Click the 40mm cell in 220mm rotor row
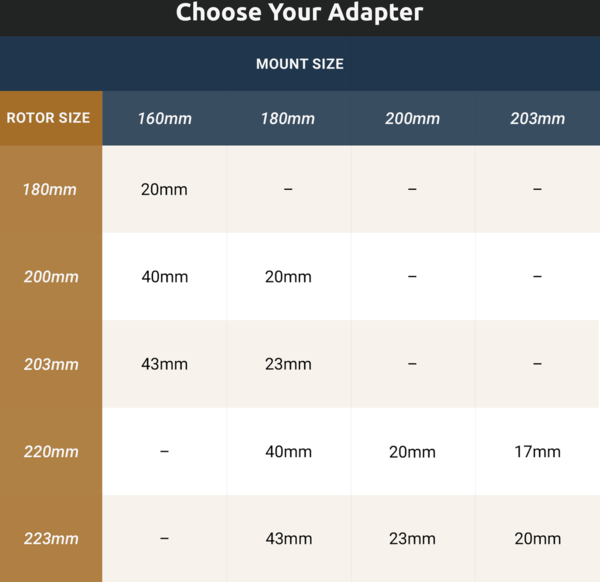Image resolution: width=600 pixels, height=582 pixels. click(288, 452)
